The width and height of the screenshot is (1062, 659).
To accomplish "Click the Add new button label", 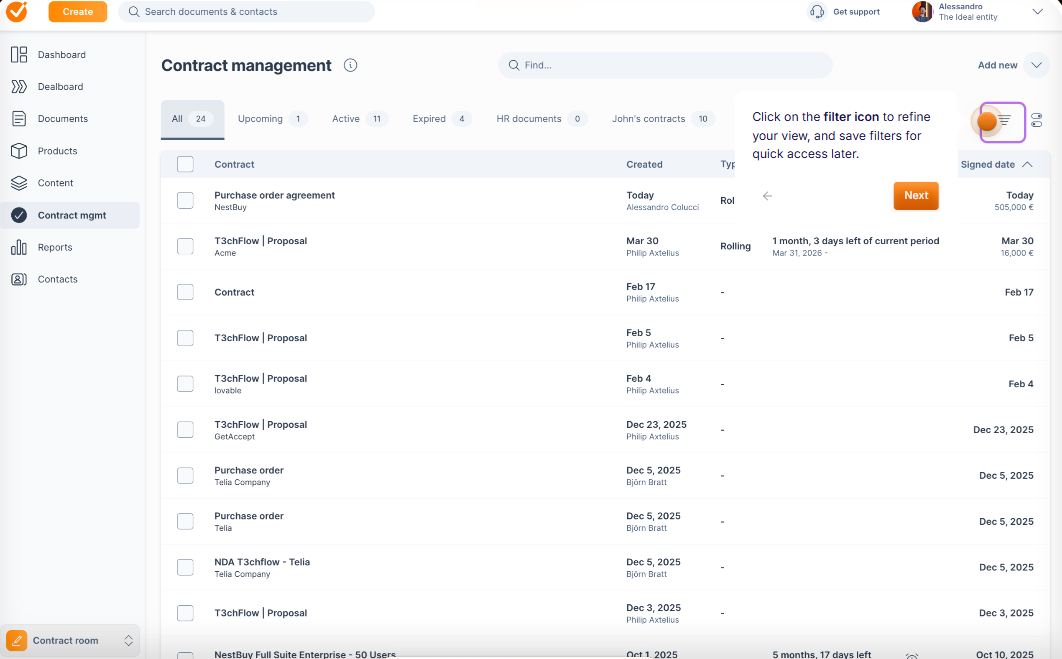I will pyautogui.click(x=997, y=65).
